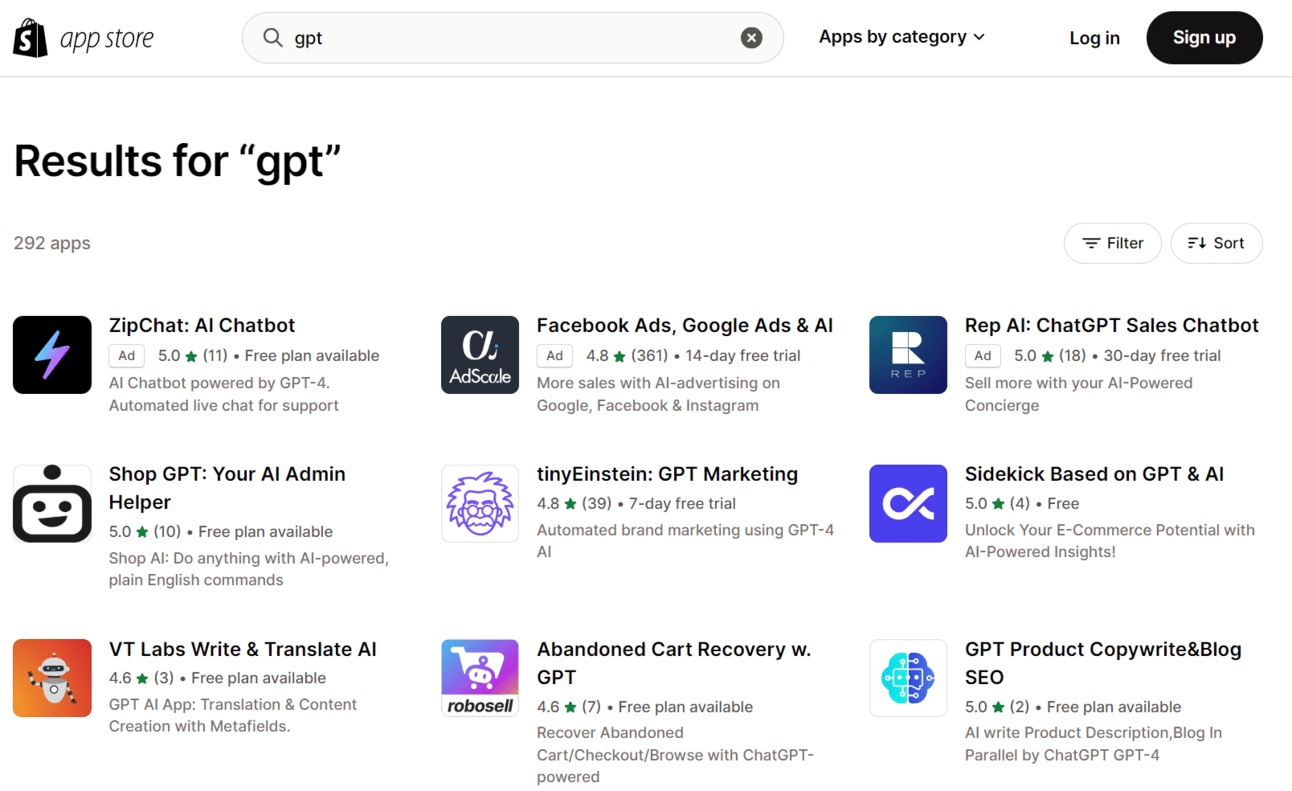Open VT Labs Write & Translate AI title
Screen dimensions: 1292x791
pos(243,649)
